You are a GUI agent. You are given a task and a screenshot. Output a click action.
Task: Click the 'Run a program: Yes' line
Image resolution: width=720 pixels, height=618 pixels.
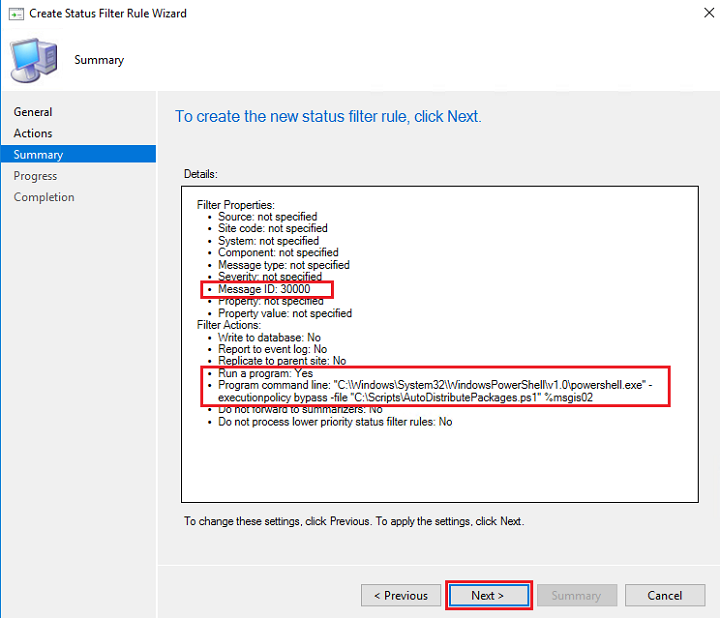(265, 373)
